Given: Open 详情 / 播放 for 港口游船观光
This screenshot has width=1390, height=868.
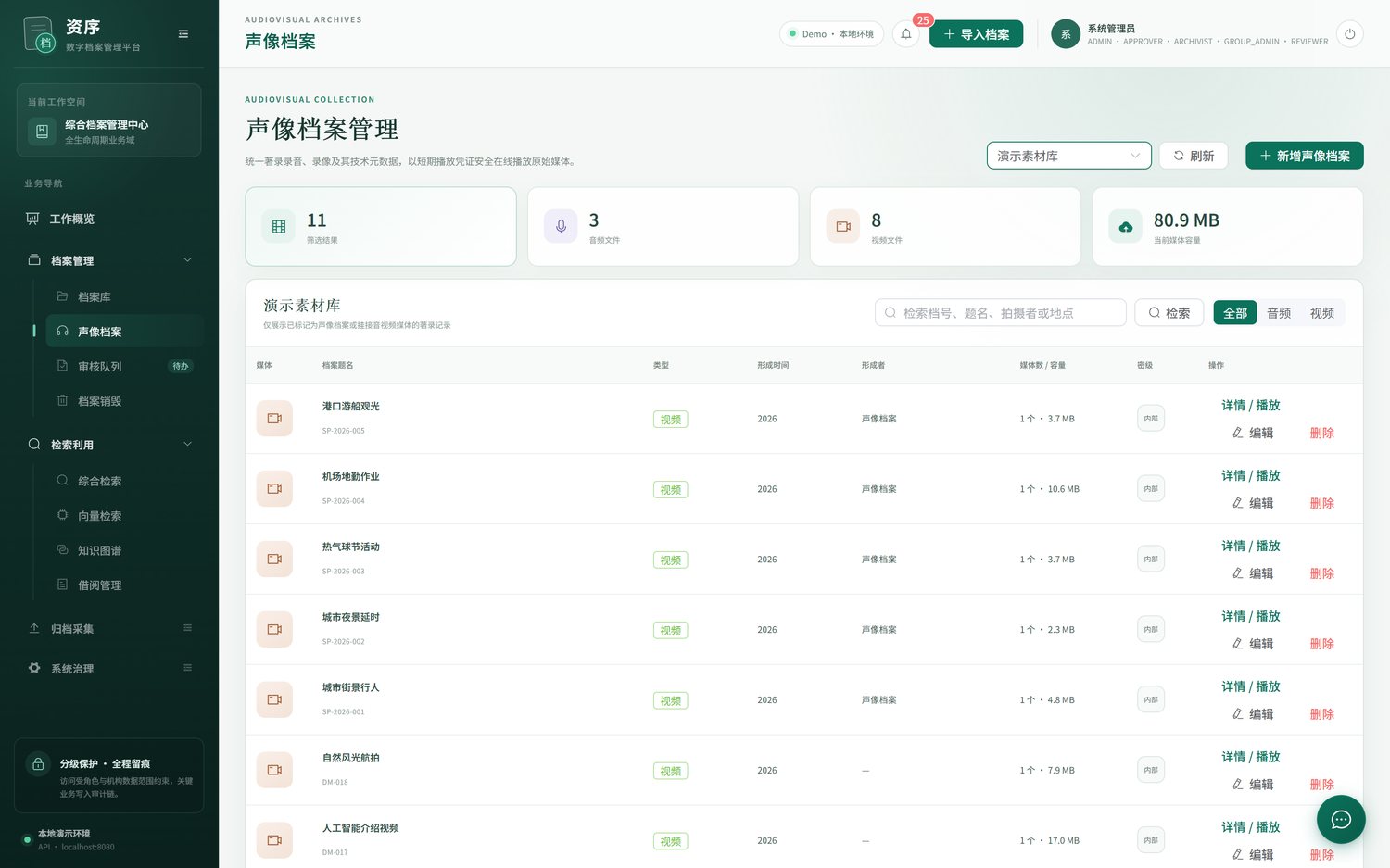Looking at the screenshot, I should click(1250, 405).
